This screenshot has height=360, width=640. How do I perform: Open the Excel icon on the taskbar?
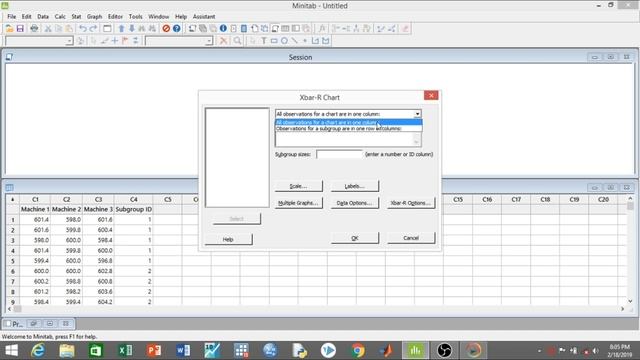click(125, 350)
